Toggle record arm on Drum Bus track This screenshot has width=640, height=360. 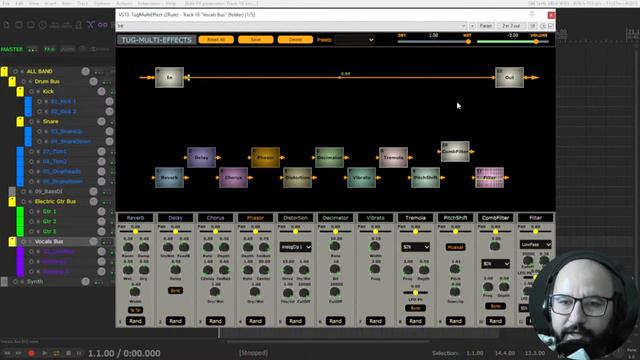[23, 82]
